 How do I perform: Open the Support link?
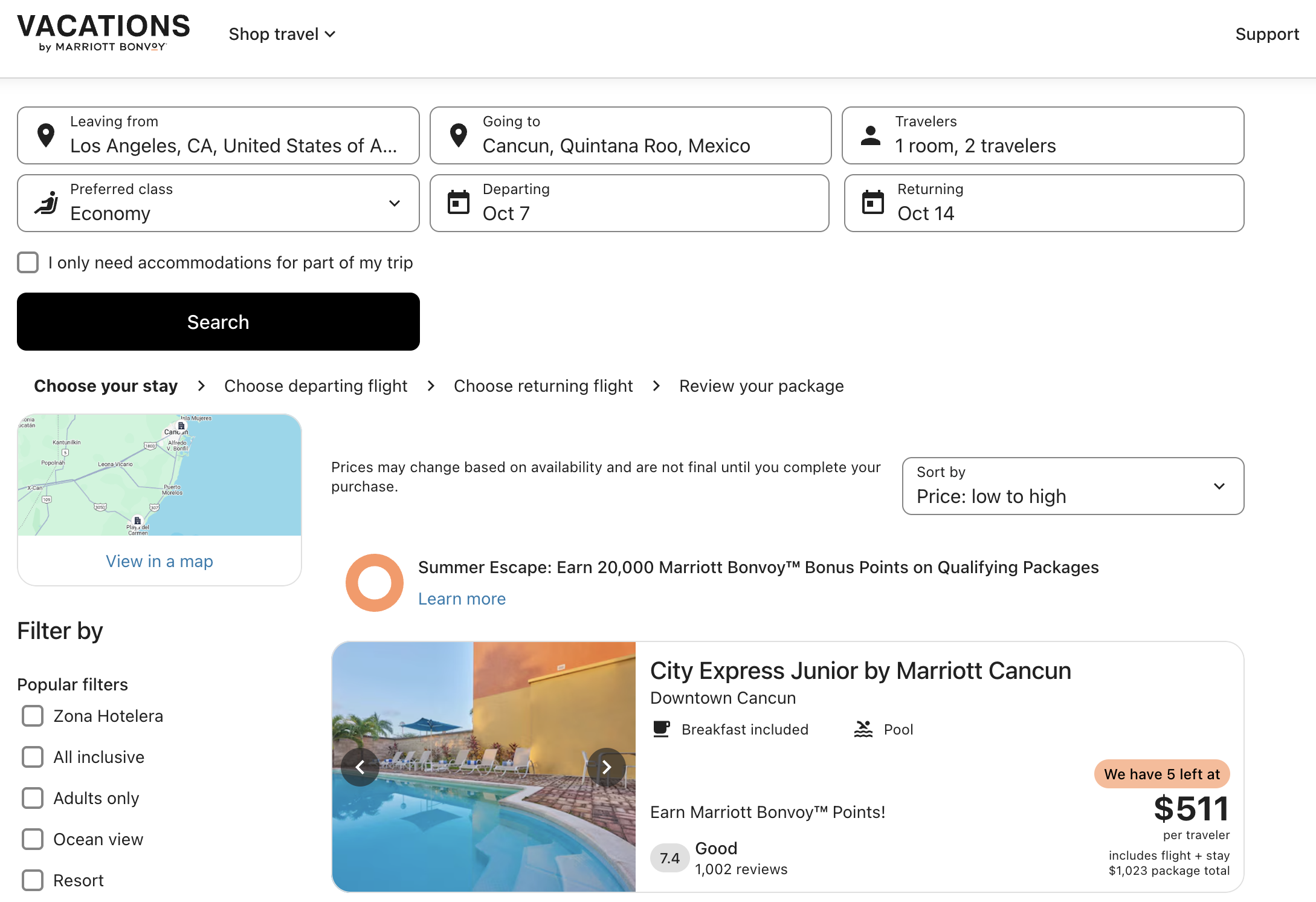[1267, 34]
